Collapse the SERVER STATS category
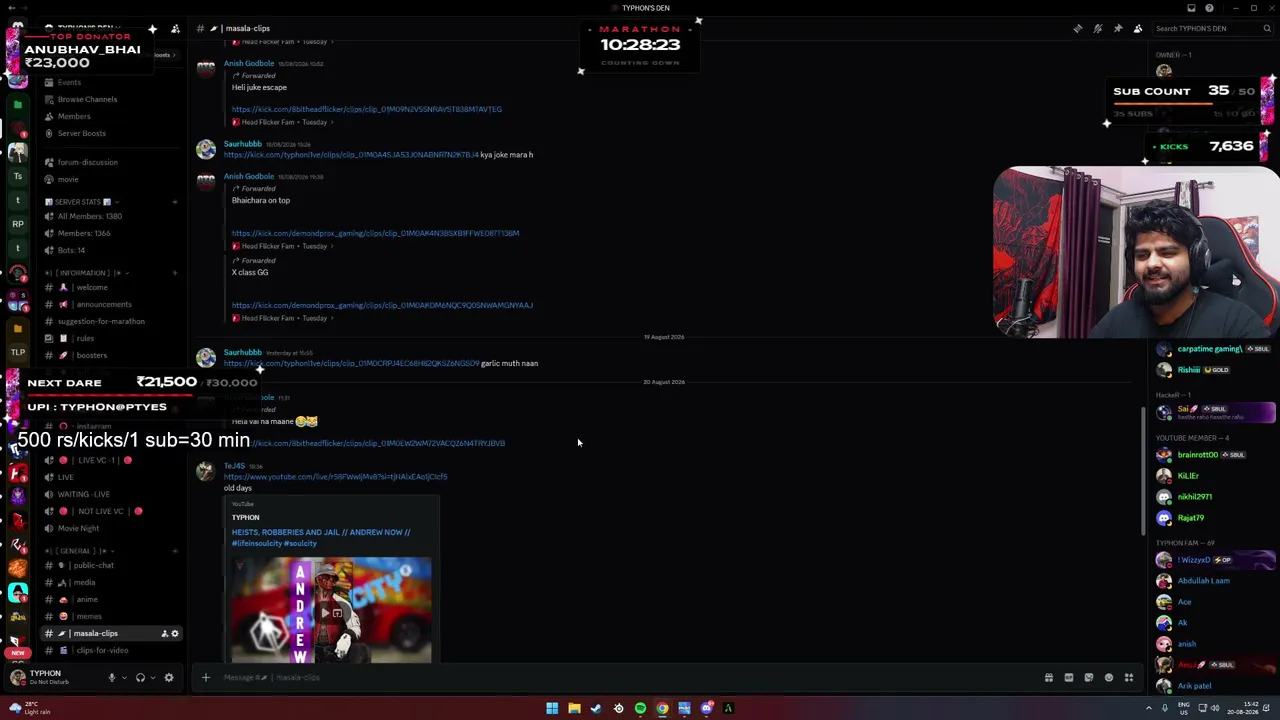Screen dimensions: 1280x720 pos(81,202)
